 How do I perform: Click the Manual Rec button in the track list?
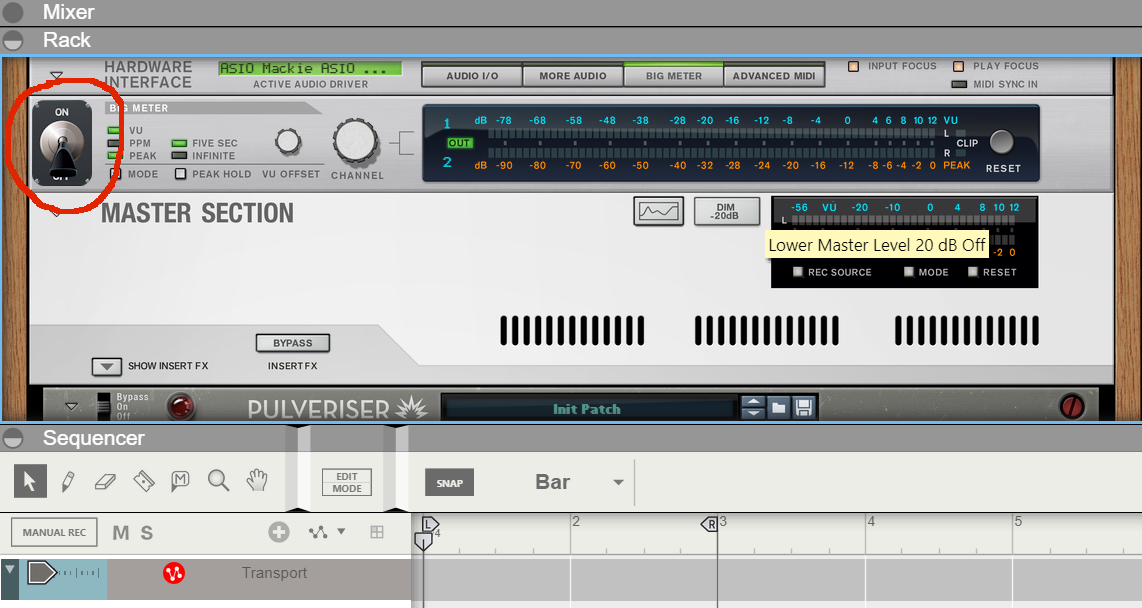53,532
